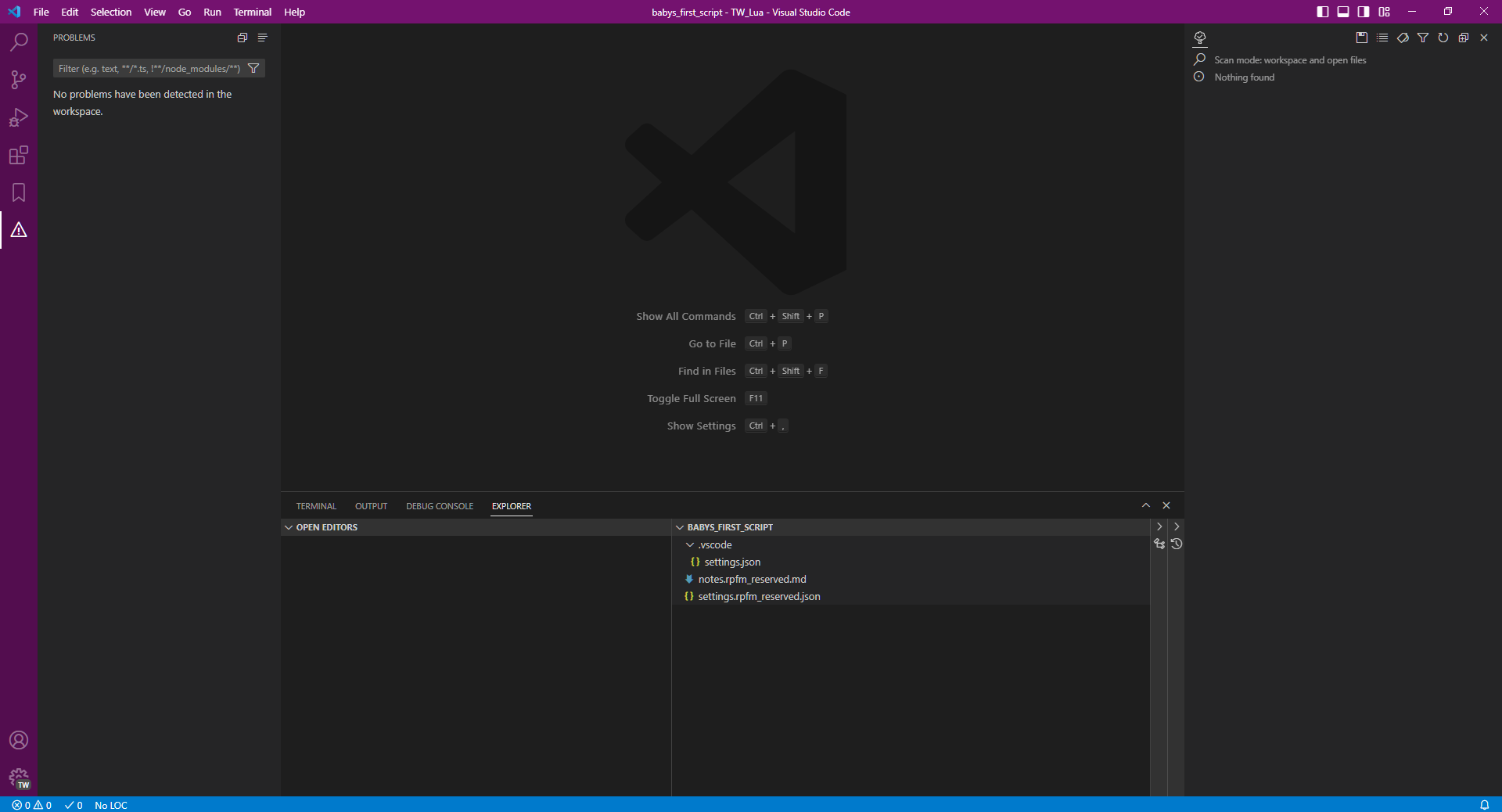Click the save/export icon in todo tree toolbar
The width and height of the screenshot is (1502, 812).
[1362, 38]
